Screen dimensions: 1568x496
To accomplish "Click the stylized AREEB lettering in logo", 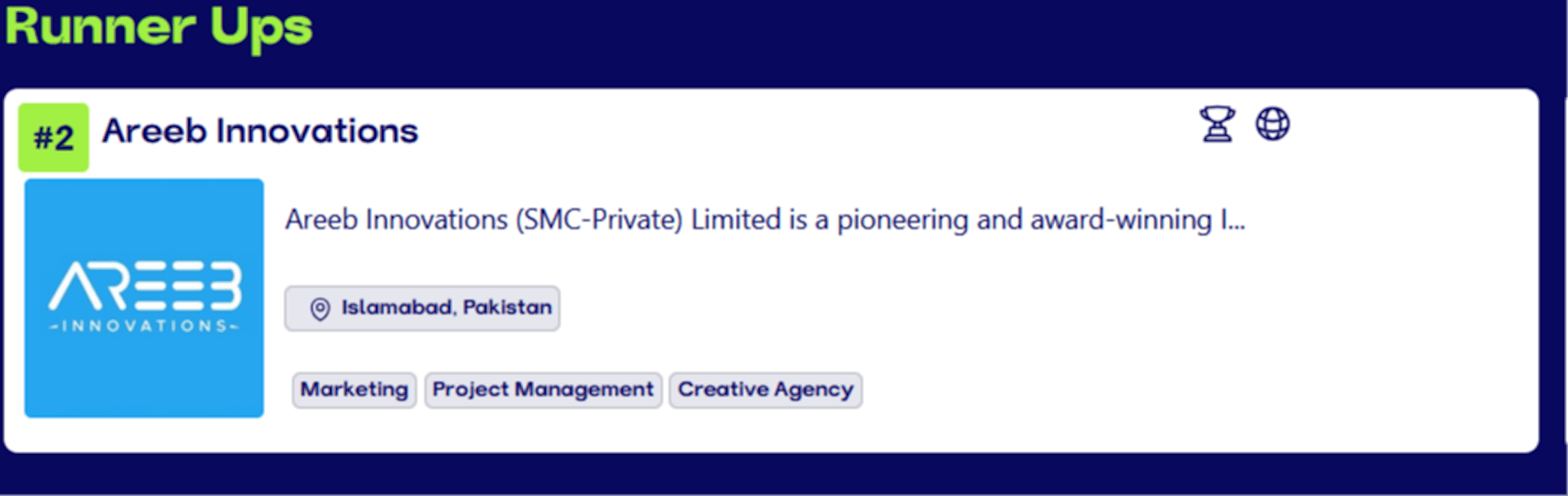I will click(145, 286).
